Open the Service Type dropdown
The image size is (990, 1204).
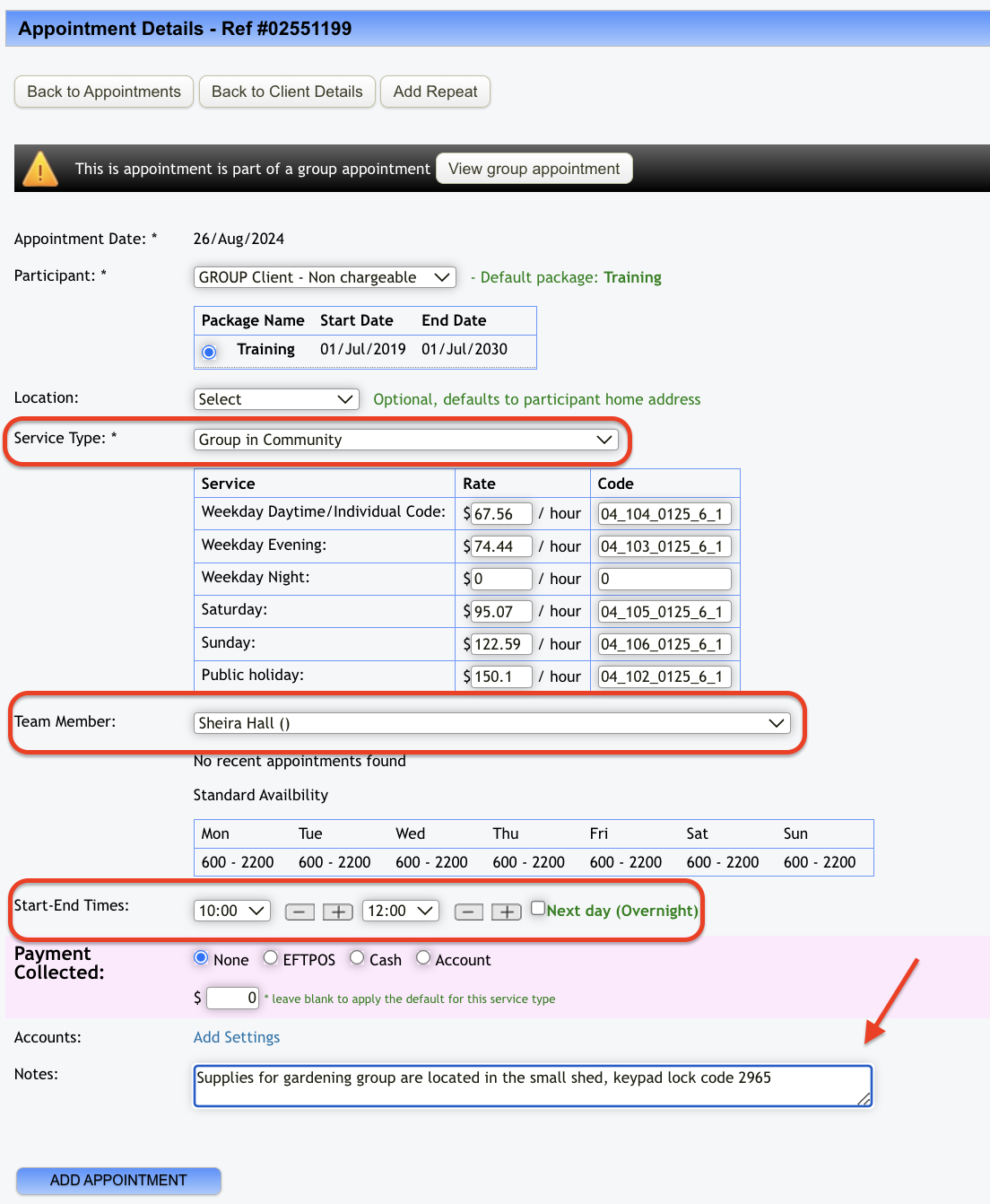pyautogui.click(x=405, y=440)
